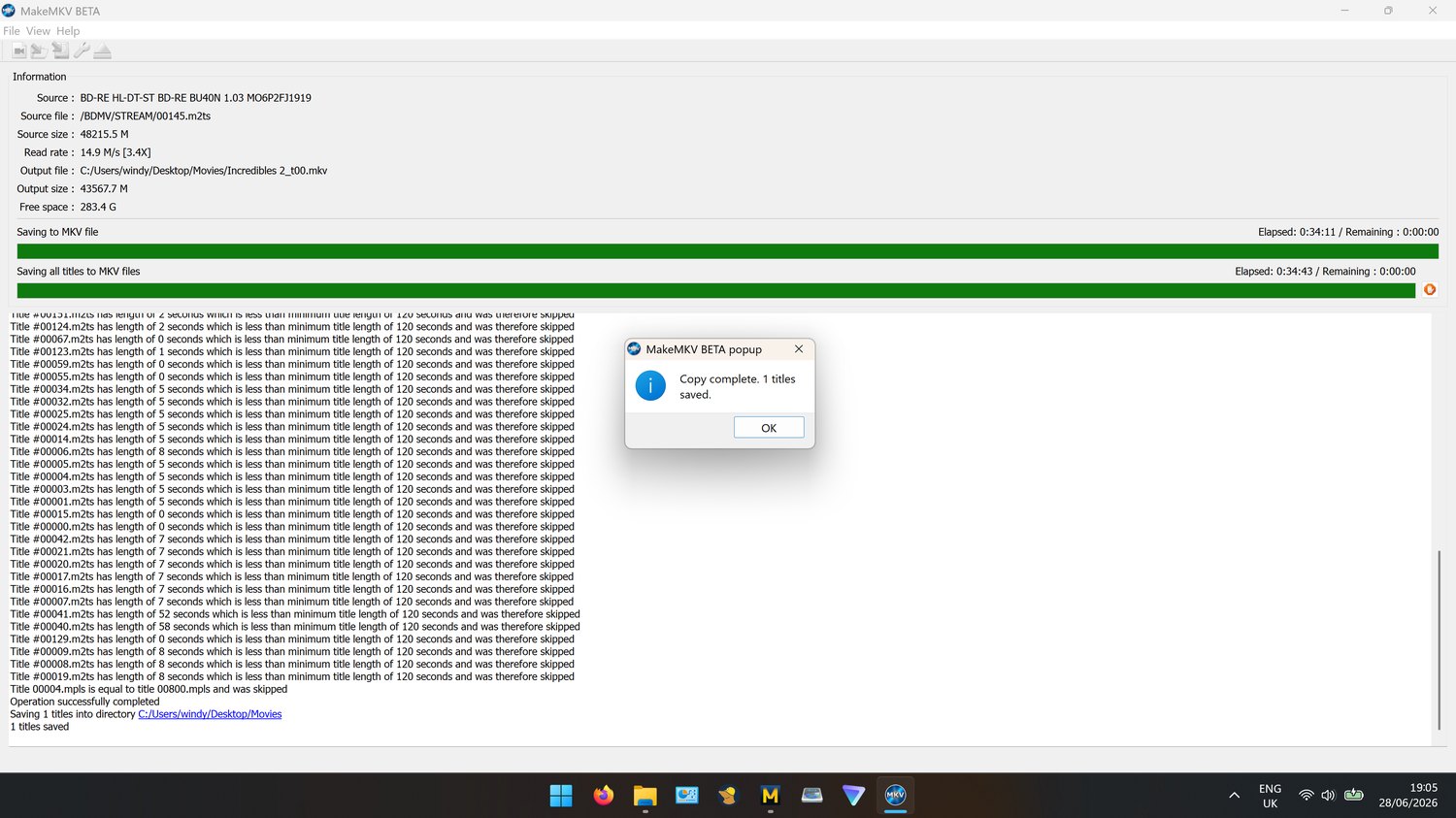The width and height of the screenshot is (1456, 818).
Task: Open the Help menu
Action: point(68,31)
